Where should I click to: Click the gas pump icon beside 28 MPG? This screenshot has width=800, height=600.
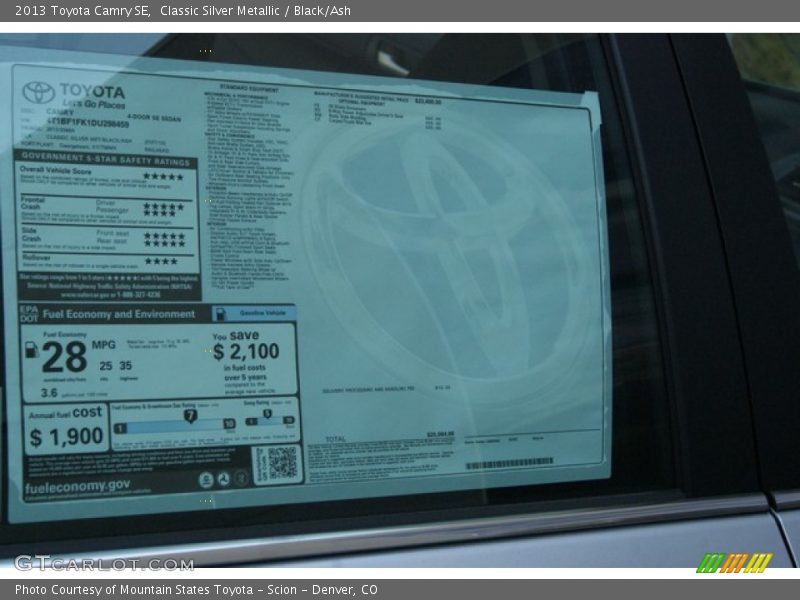31,349
